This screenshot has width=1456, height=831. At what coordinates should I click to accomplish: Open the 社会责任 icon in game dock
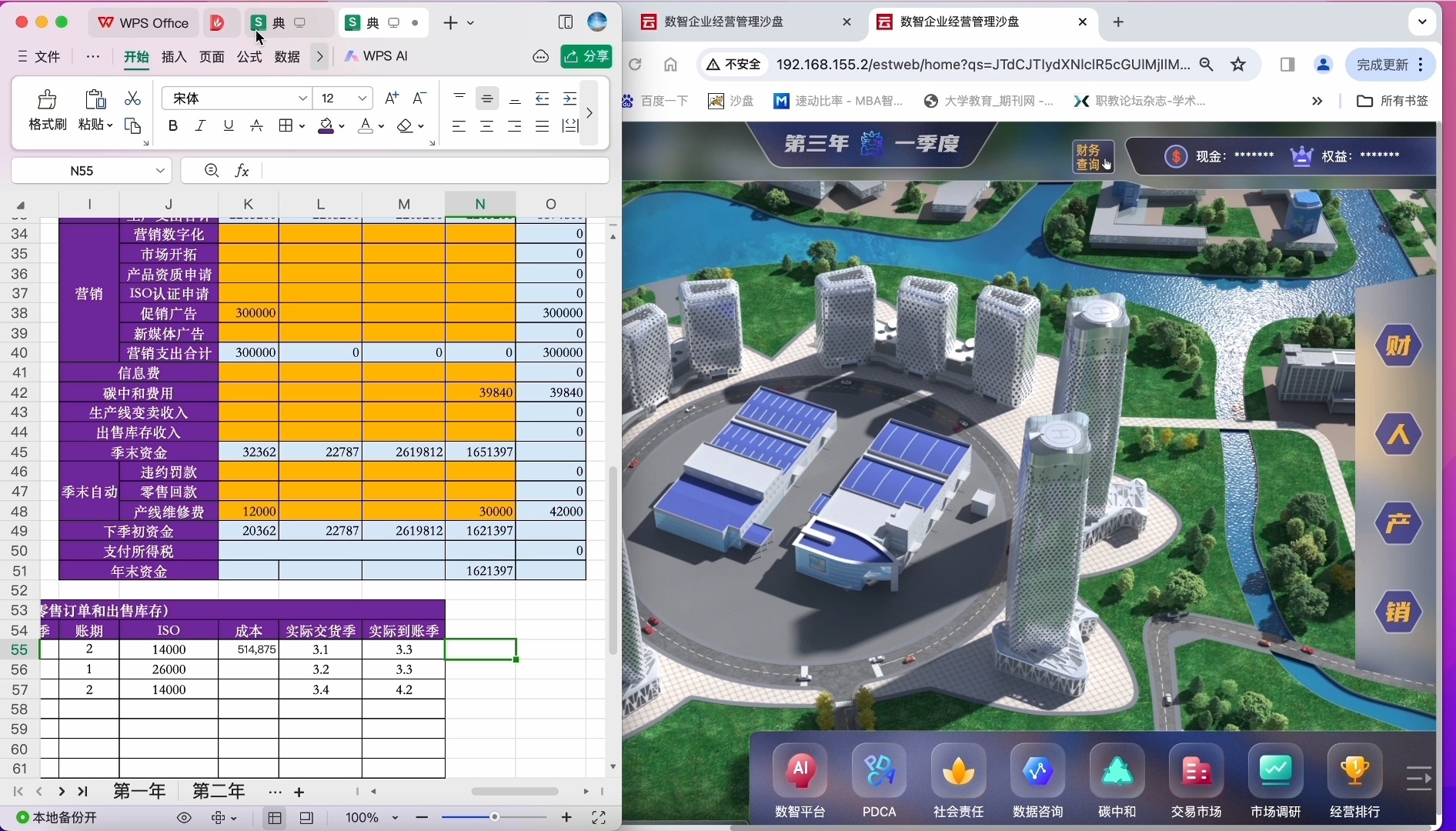(x=959, y=770)
